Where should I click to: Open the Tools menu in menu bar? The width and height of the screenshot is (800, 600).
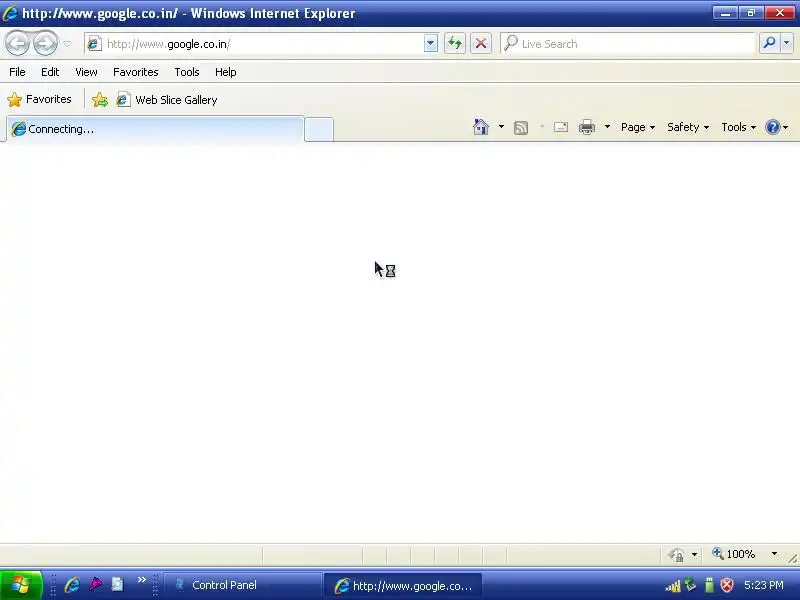pyautogui.click(x=187, y=72)
